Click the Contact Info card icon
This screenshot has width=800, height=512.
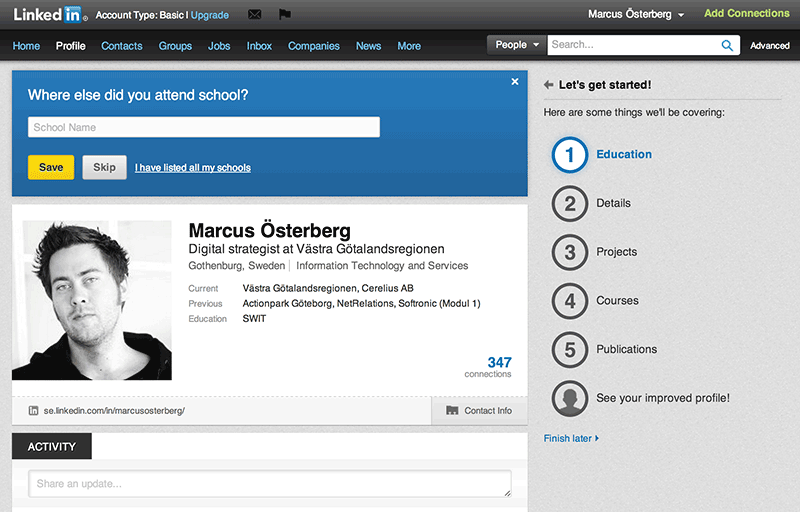pos(452,411)
